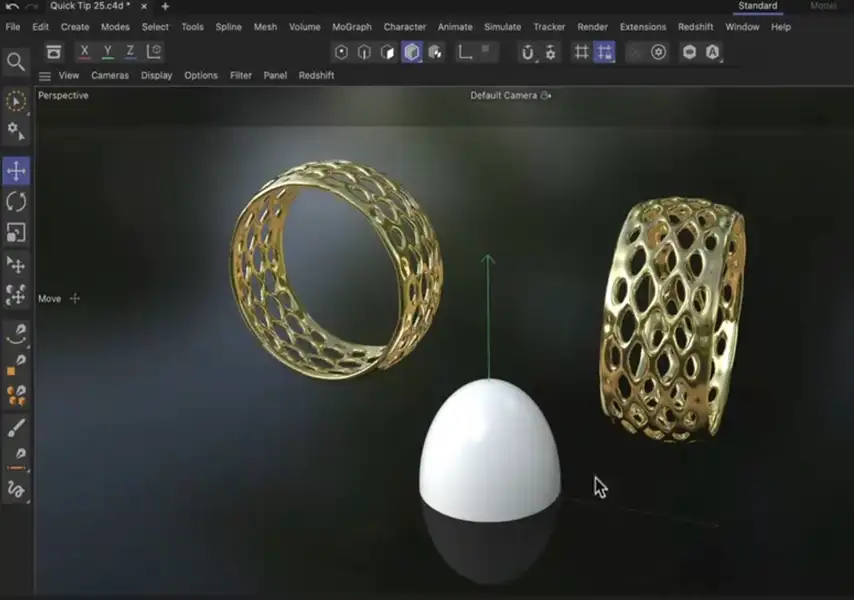Toggle the X axis lock
Image resolution: width=854 pixels, height=600 pixels.
coord(84,52)
